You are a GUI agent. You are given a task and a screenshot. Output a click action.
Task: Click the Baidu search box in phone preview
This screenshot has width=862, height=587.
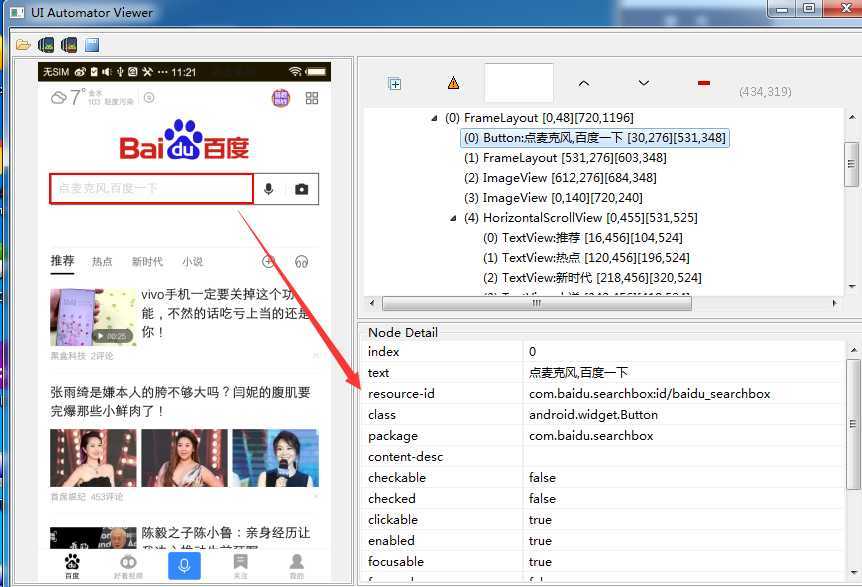152,189
